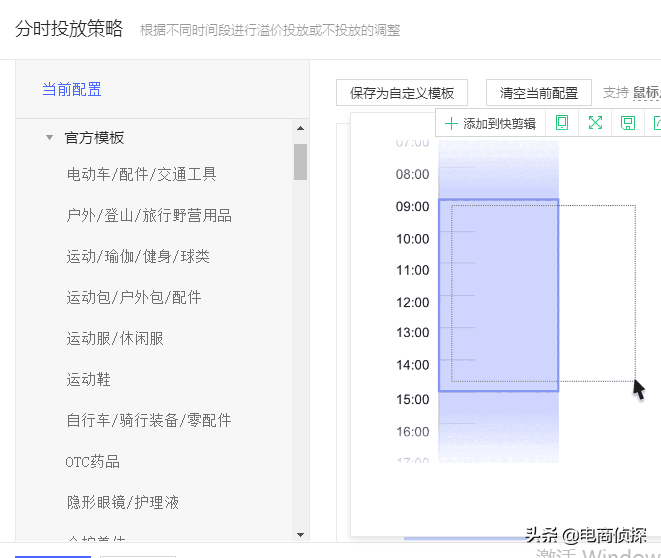The height and width of the screenshot is (558, 661).
Task: Choose the 运动包/户外包/配件 template
Action: click(x=134, y=298)
